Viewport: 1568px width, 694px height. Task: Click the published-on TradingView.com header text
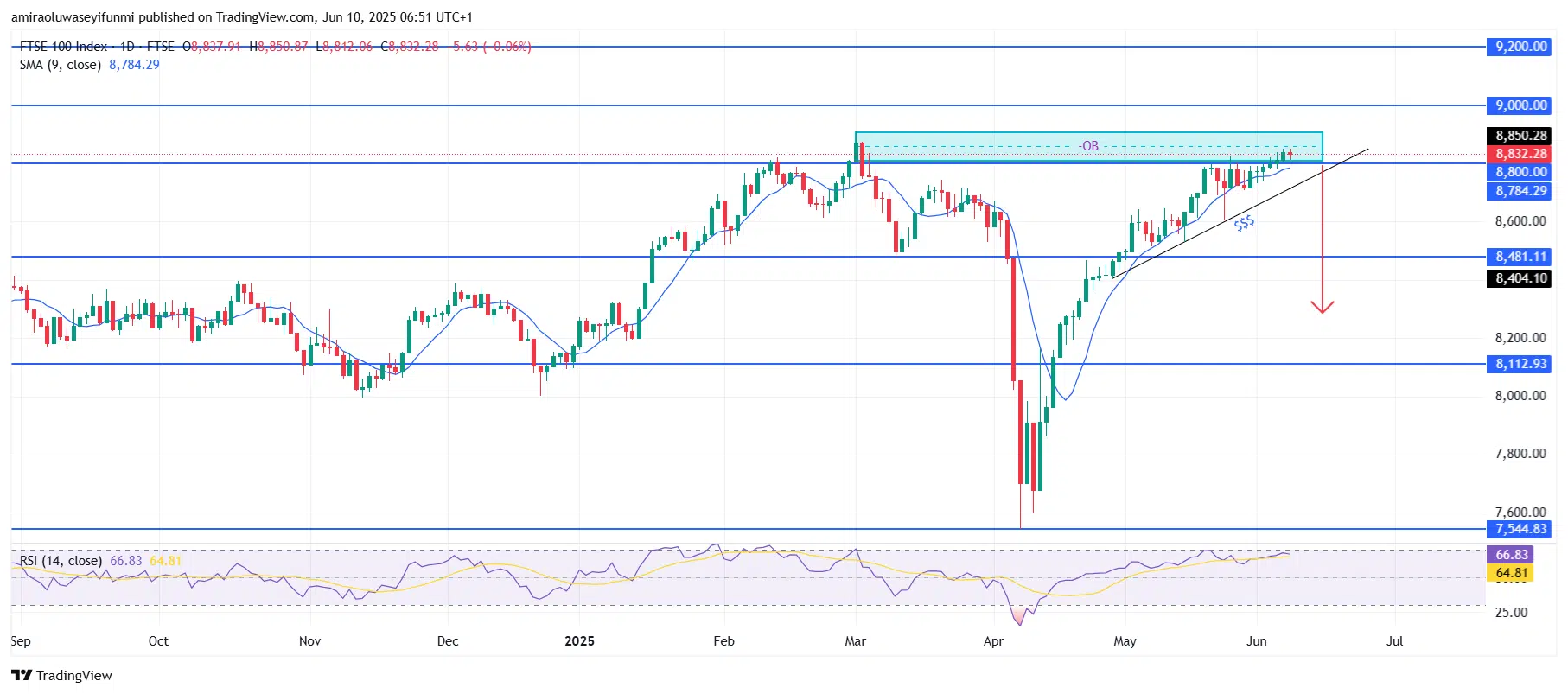coord(241,17)
